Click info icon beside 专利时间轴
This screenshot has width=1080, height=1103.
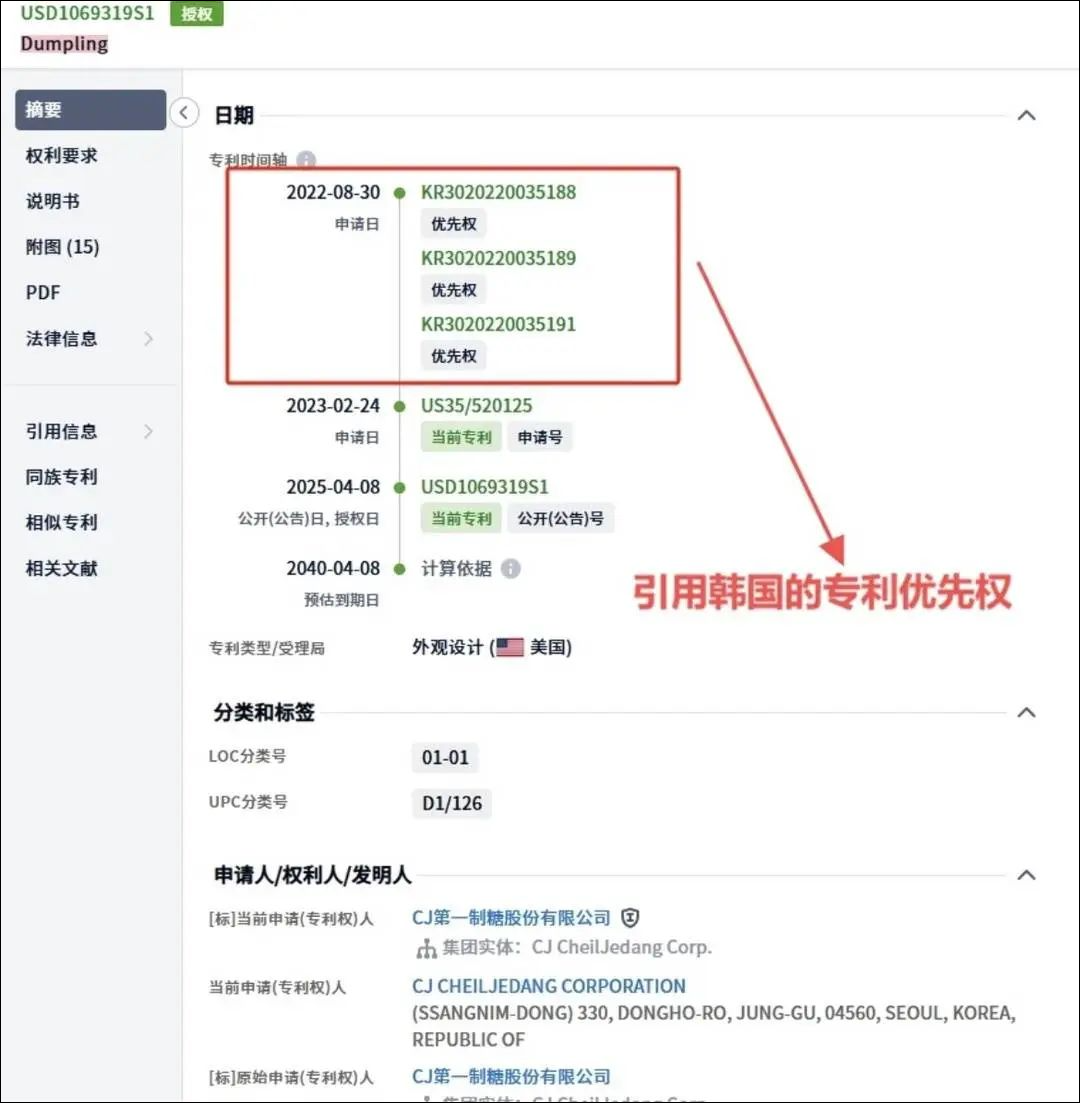306,160
